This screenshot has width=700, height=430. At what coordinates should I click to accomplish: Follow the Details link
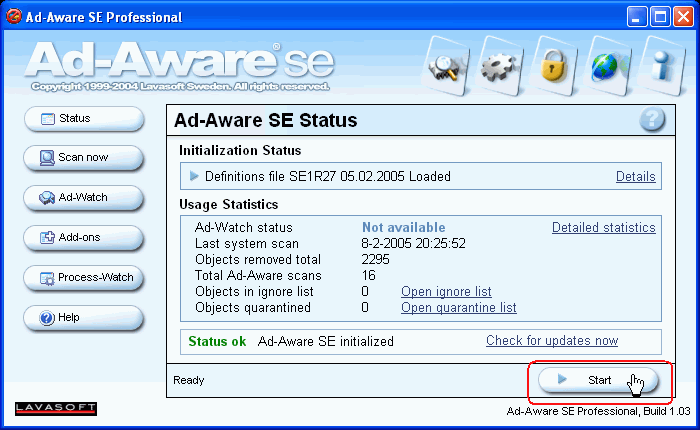(x=636, y=176)
